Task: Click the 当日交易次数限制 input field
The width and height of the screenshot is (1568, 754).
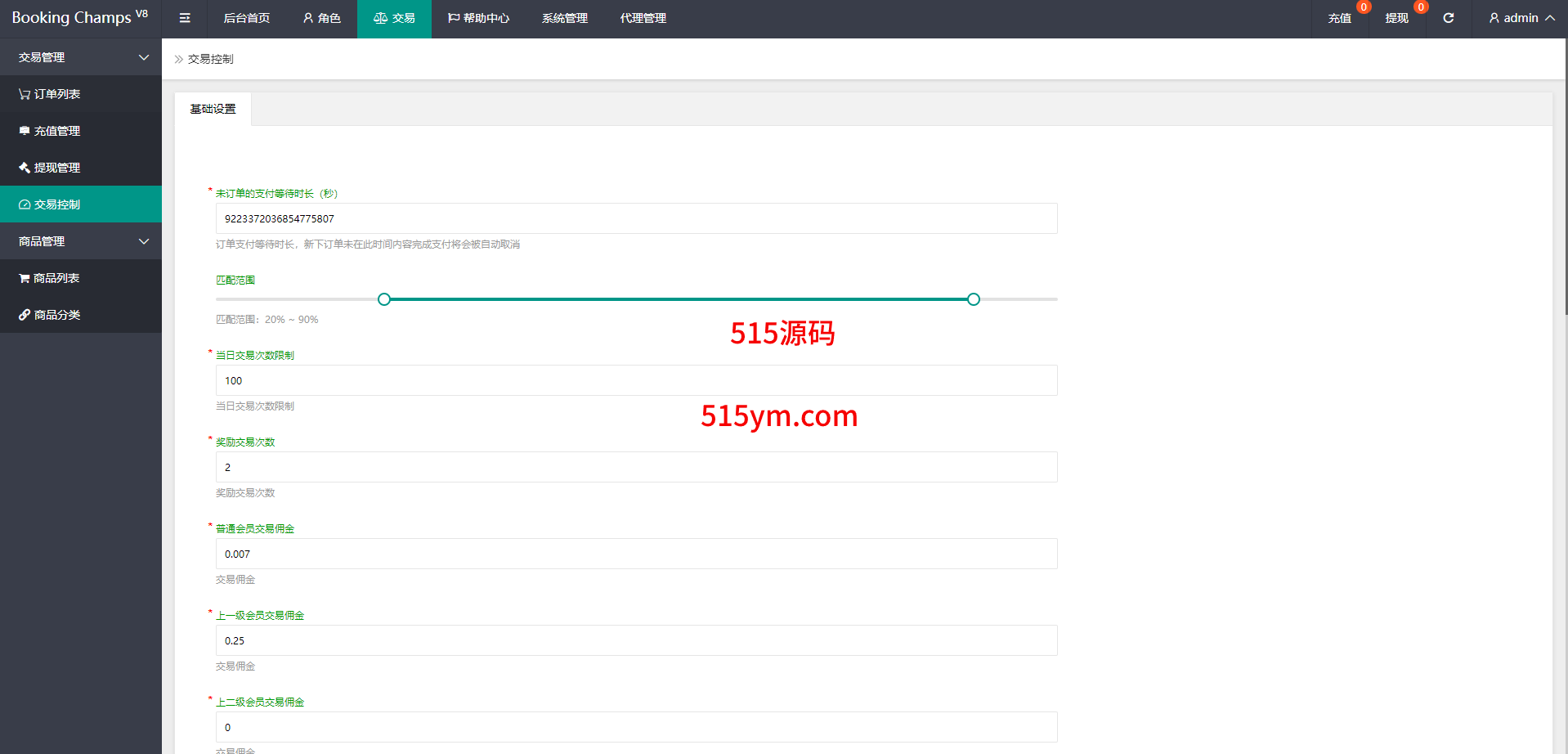Action: pyautogui.click(x=636, y=380)
